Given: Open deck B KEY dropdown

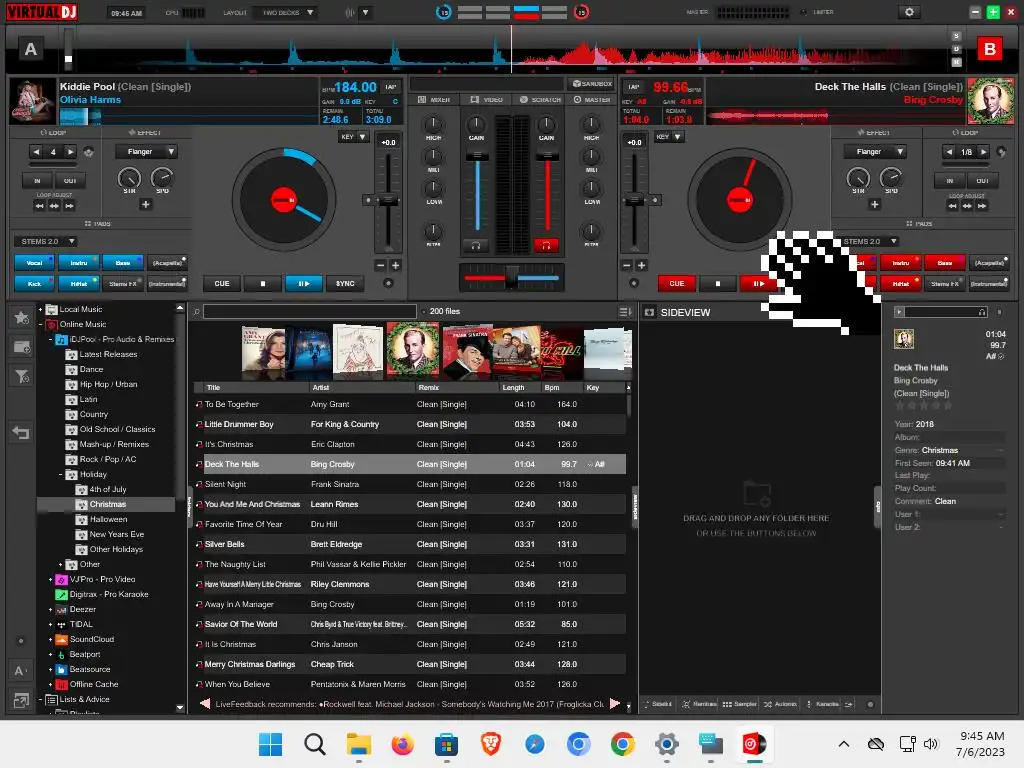Looking at the screenshot, I should 669,137.
